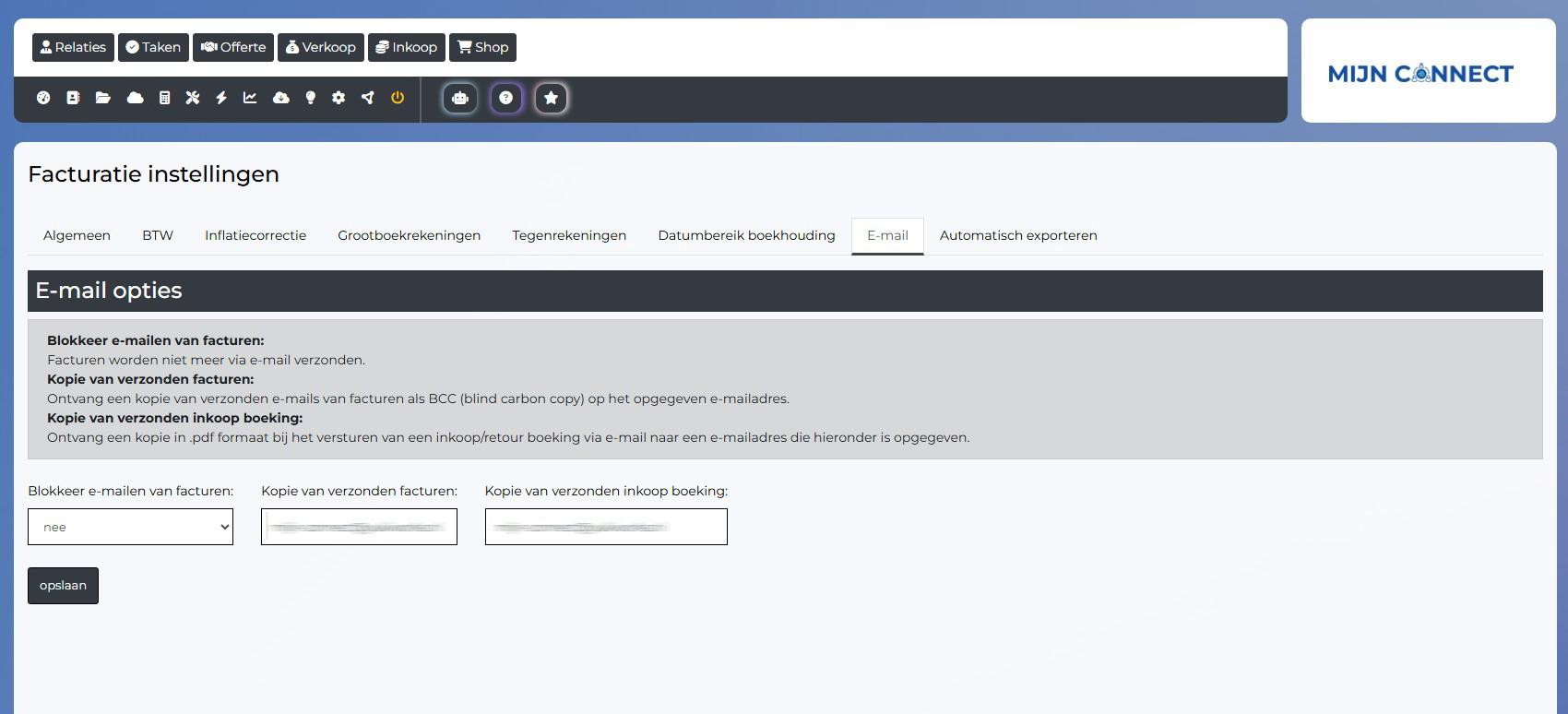The image size is (1568, 714).
Task: Open the dashboard gauge icon
Action: (43, 98)
